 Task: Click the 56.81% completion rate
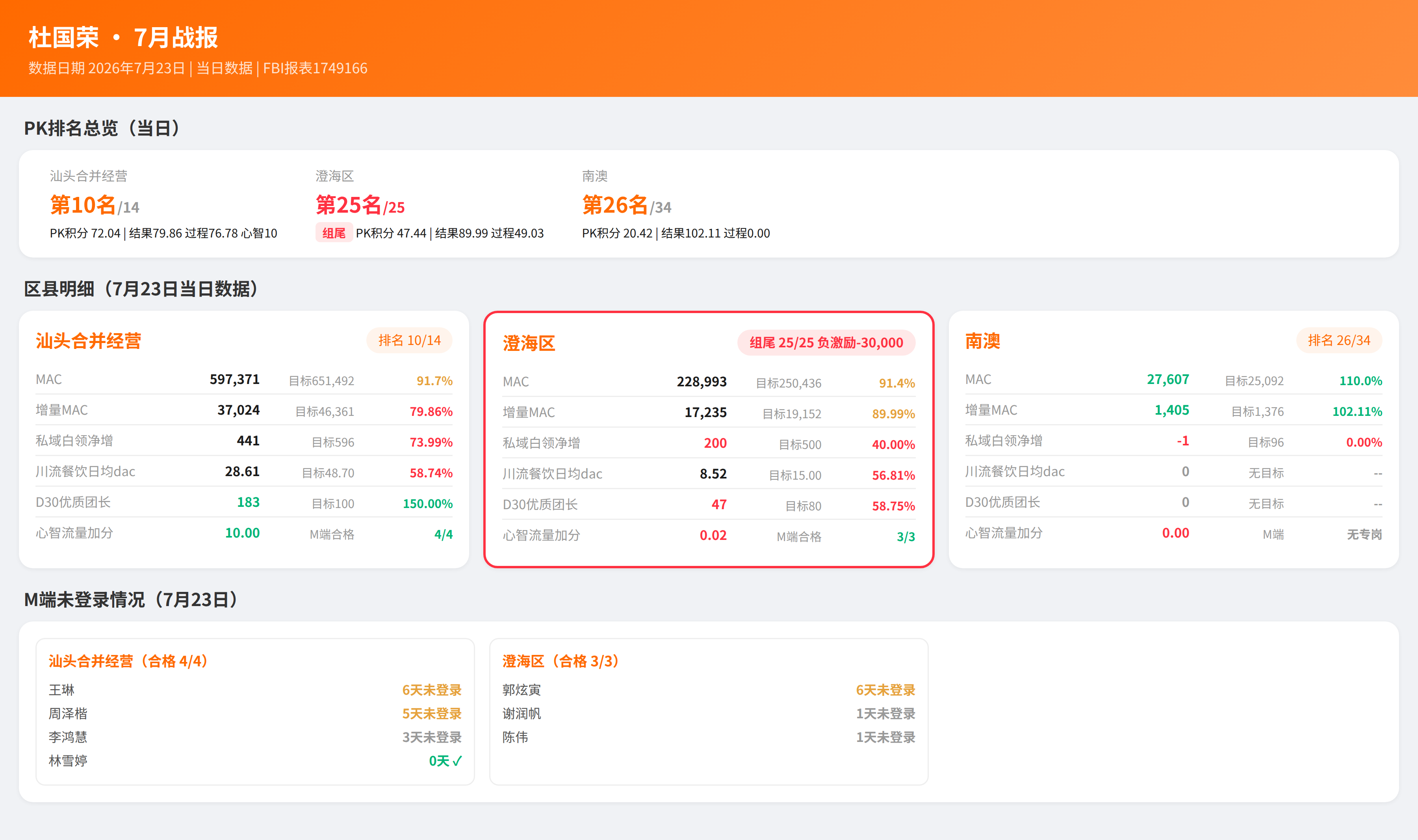893,475
